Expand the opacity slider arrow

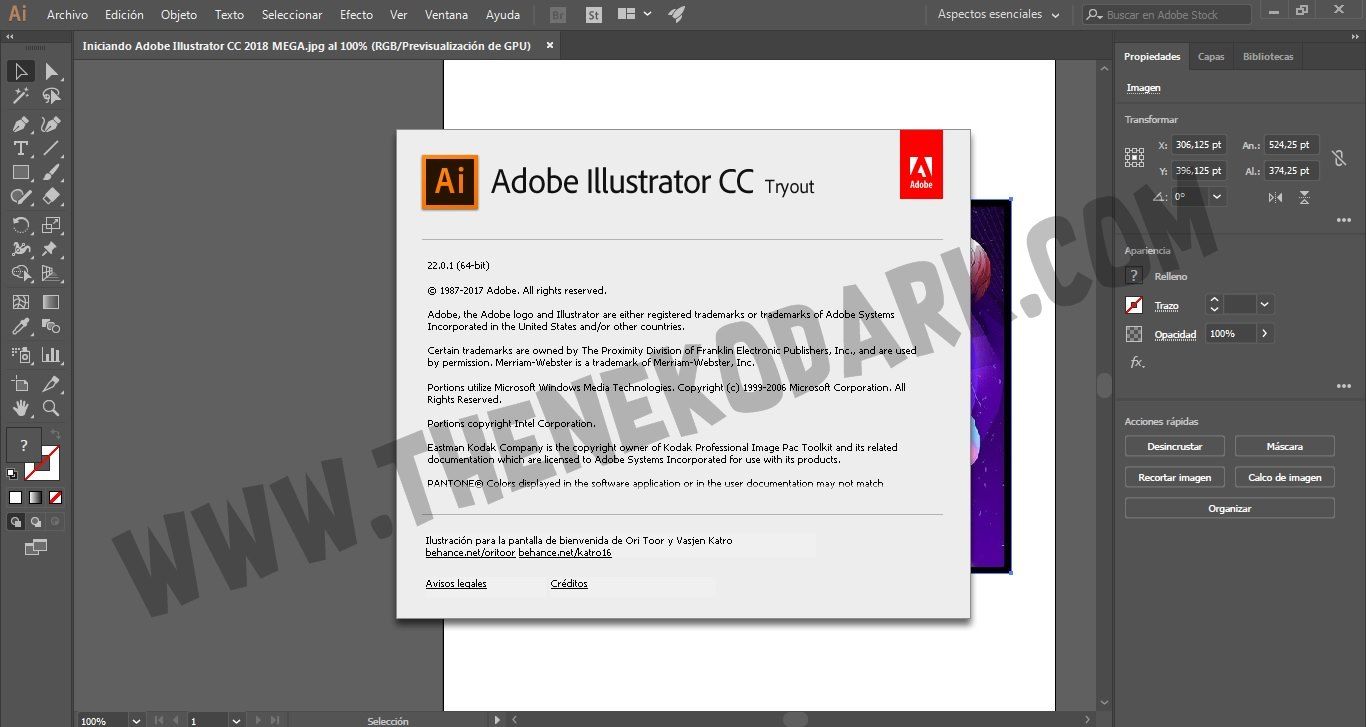pos(1265,333)
